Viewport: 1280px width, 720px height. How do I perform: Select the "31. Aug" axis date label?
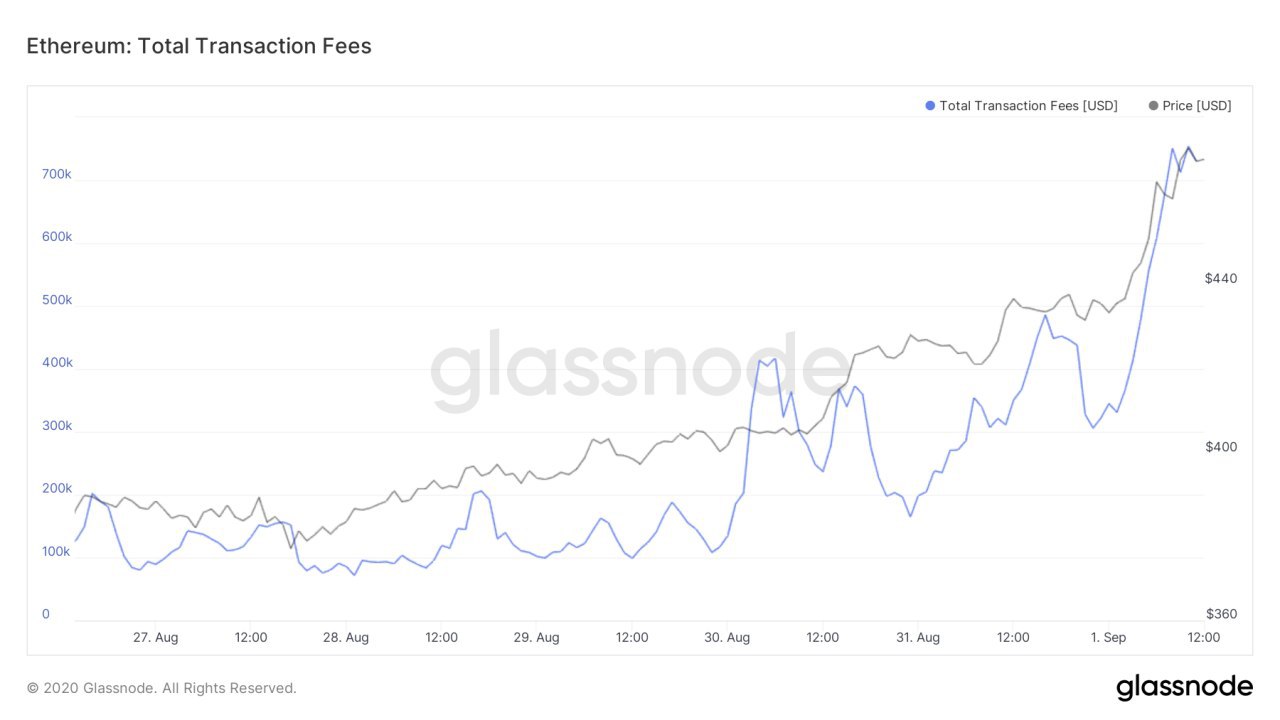point(917,637)
